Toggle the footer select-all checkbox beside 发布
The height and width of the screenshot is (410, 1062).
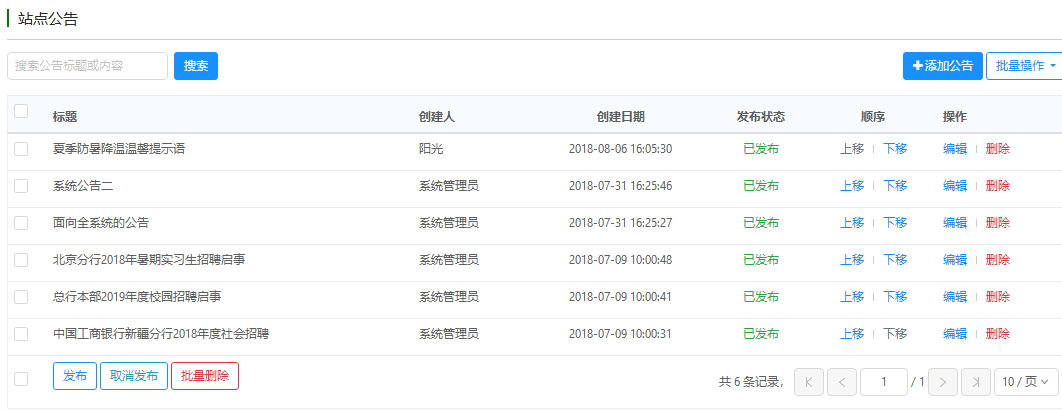(21, 379)
